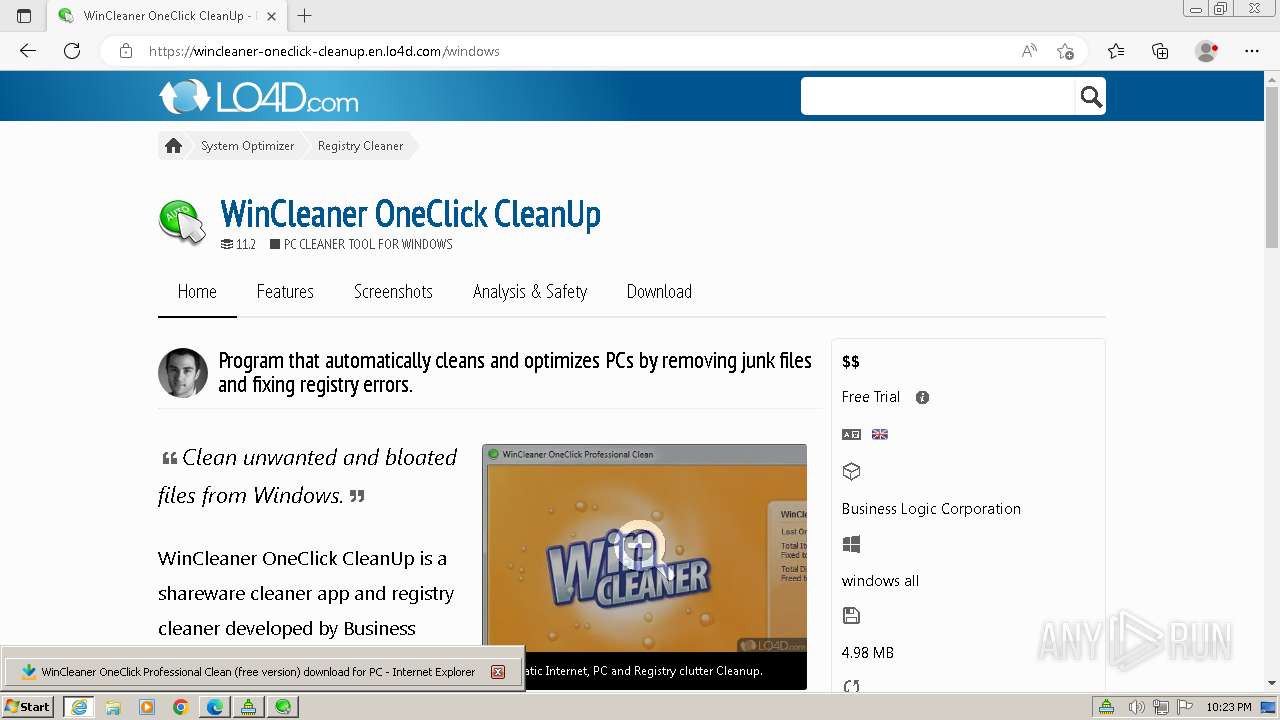The image size is (1280, 720).
Task: Reload the current page
Action: (72, 51)
